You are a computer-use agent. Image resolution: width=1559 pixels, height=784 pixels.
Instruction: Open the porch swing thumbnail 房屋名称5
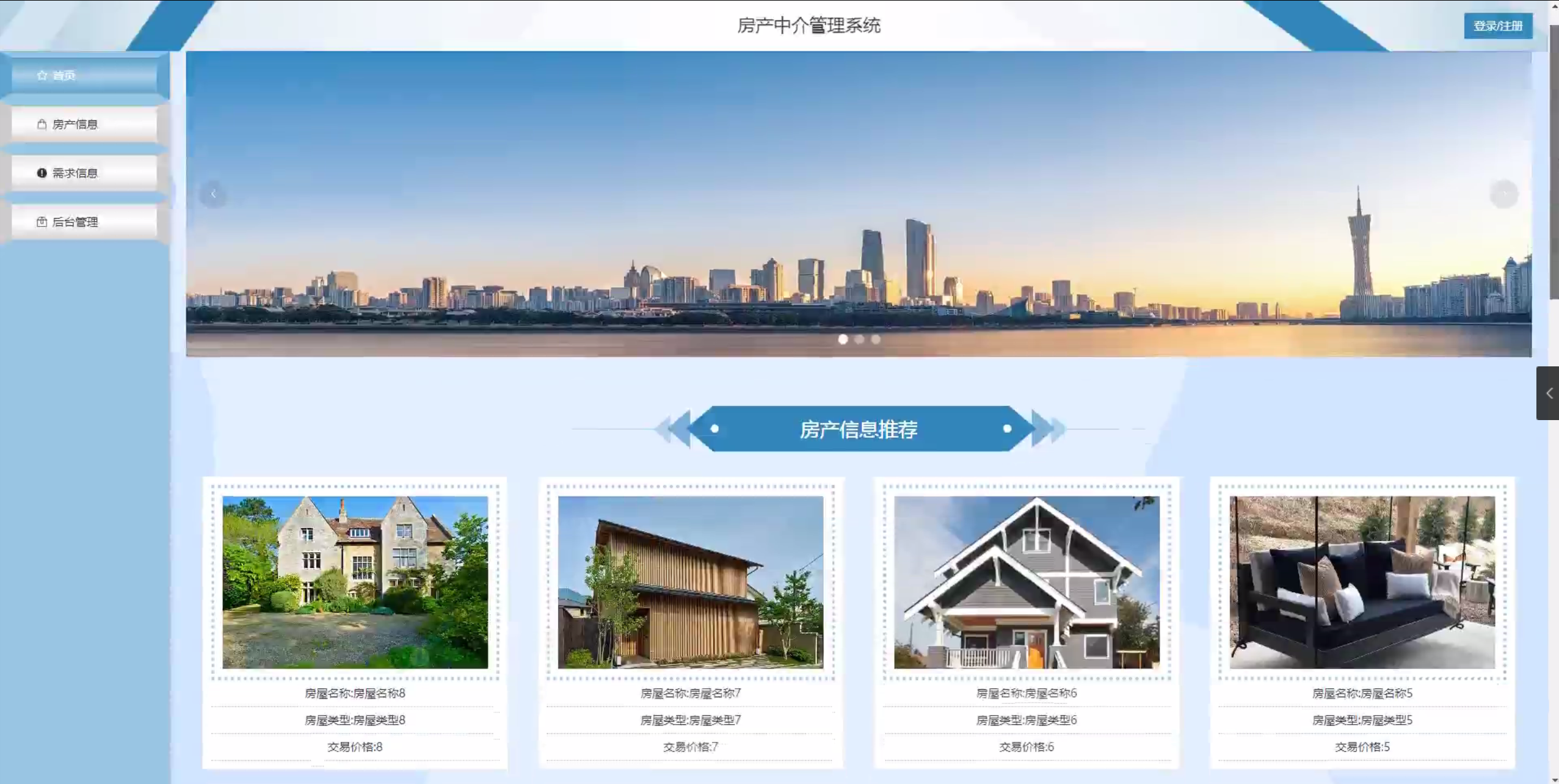pyautogui.click(x=1362, y=581)
